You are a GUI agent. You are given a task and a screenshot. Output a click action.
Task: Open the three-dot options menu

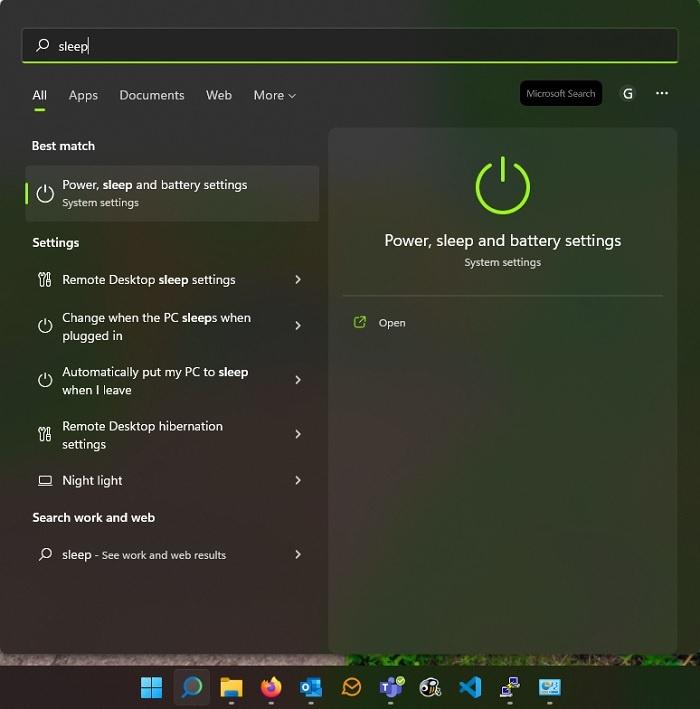[x=661, y=94]
